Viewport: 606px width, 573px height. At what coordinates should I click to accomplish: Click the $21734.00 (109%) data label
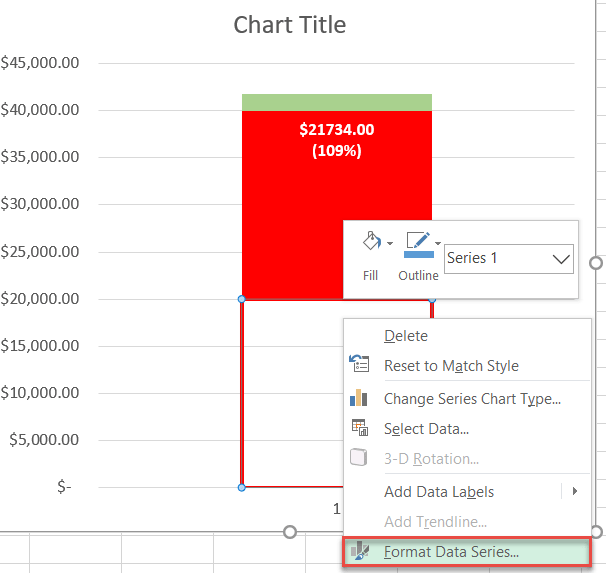coord(336,140)
